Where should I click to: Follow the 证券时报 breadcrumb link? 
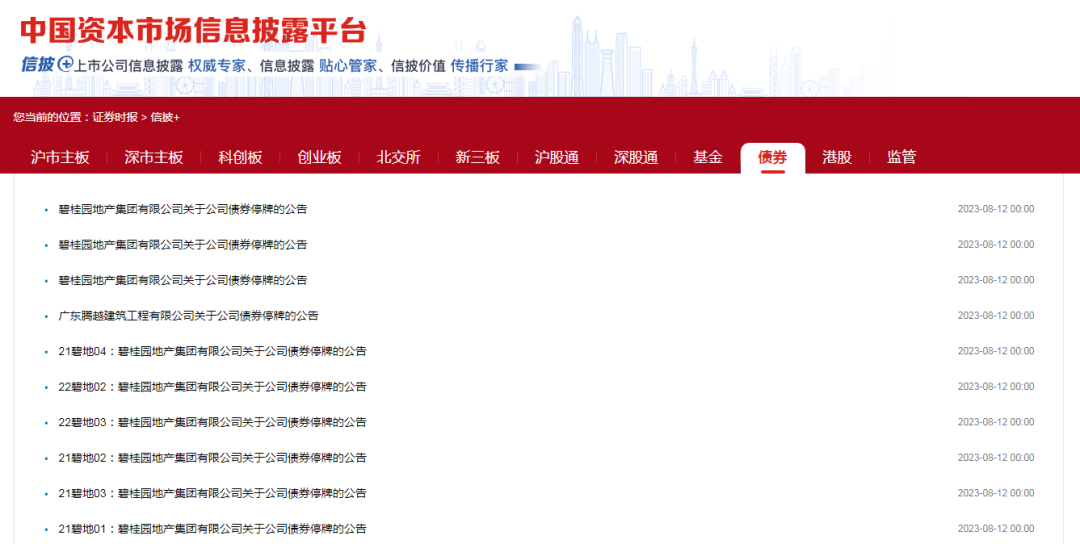pyautogui.click(x=115, y=117)
